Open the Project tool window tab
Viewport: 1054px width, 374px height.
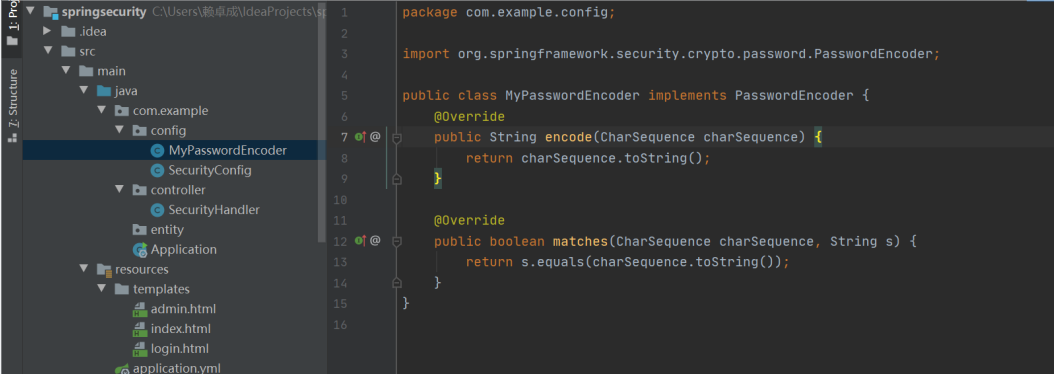(x=11, y=24)
